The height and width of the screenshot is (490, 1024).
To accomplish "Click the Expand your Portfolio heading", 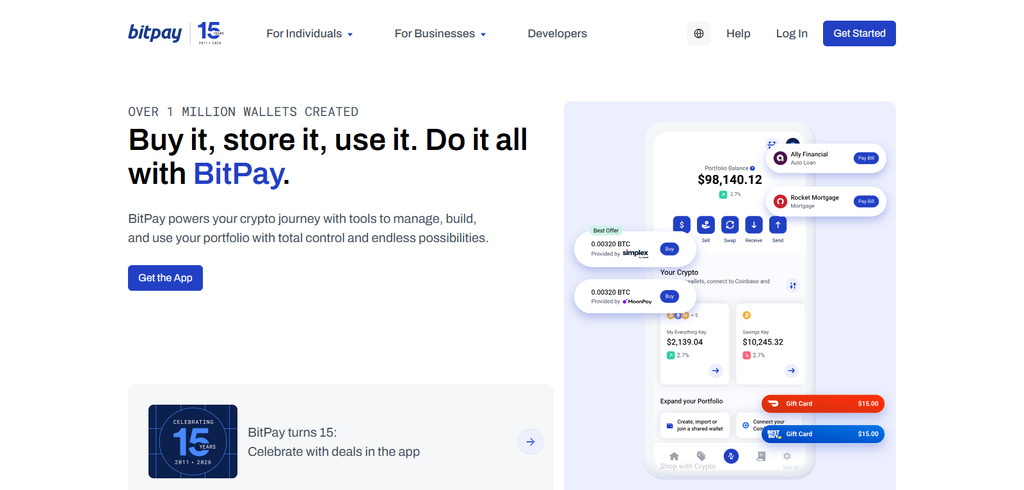I will (x=692, y=401).
